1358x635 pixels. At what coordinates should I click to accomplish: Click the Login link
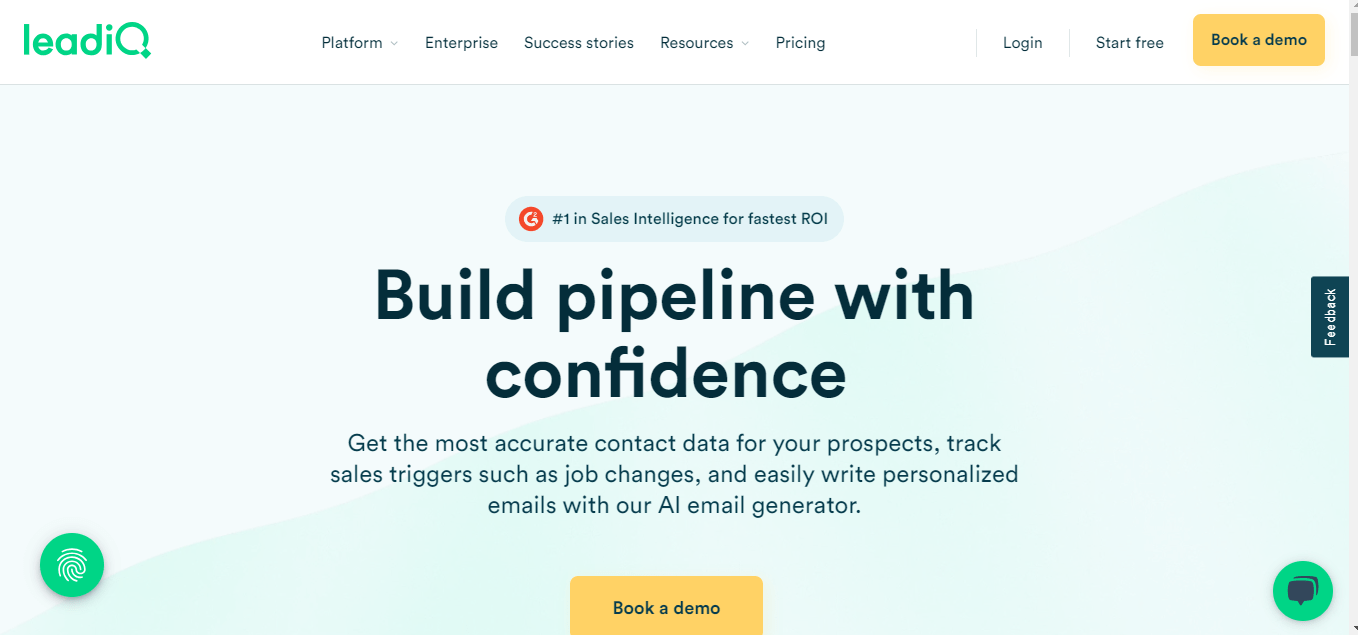(1022, 43)
